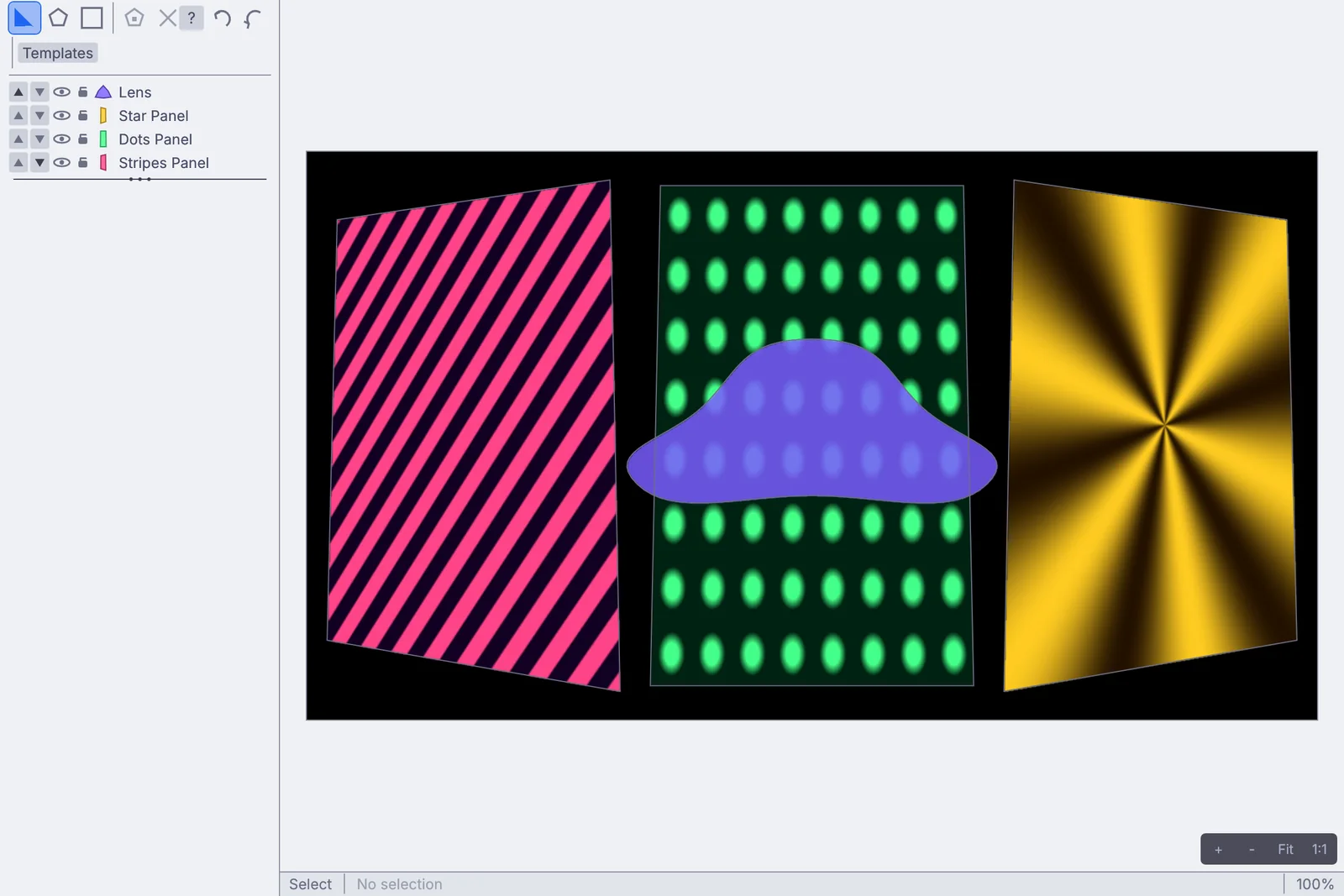Toggle visibility of Star Panel layer
Image resolution: width=1344 pixels, height=896 pixels.
62,115
